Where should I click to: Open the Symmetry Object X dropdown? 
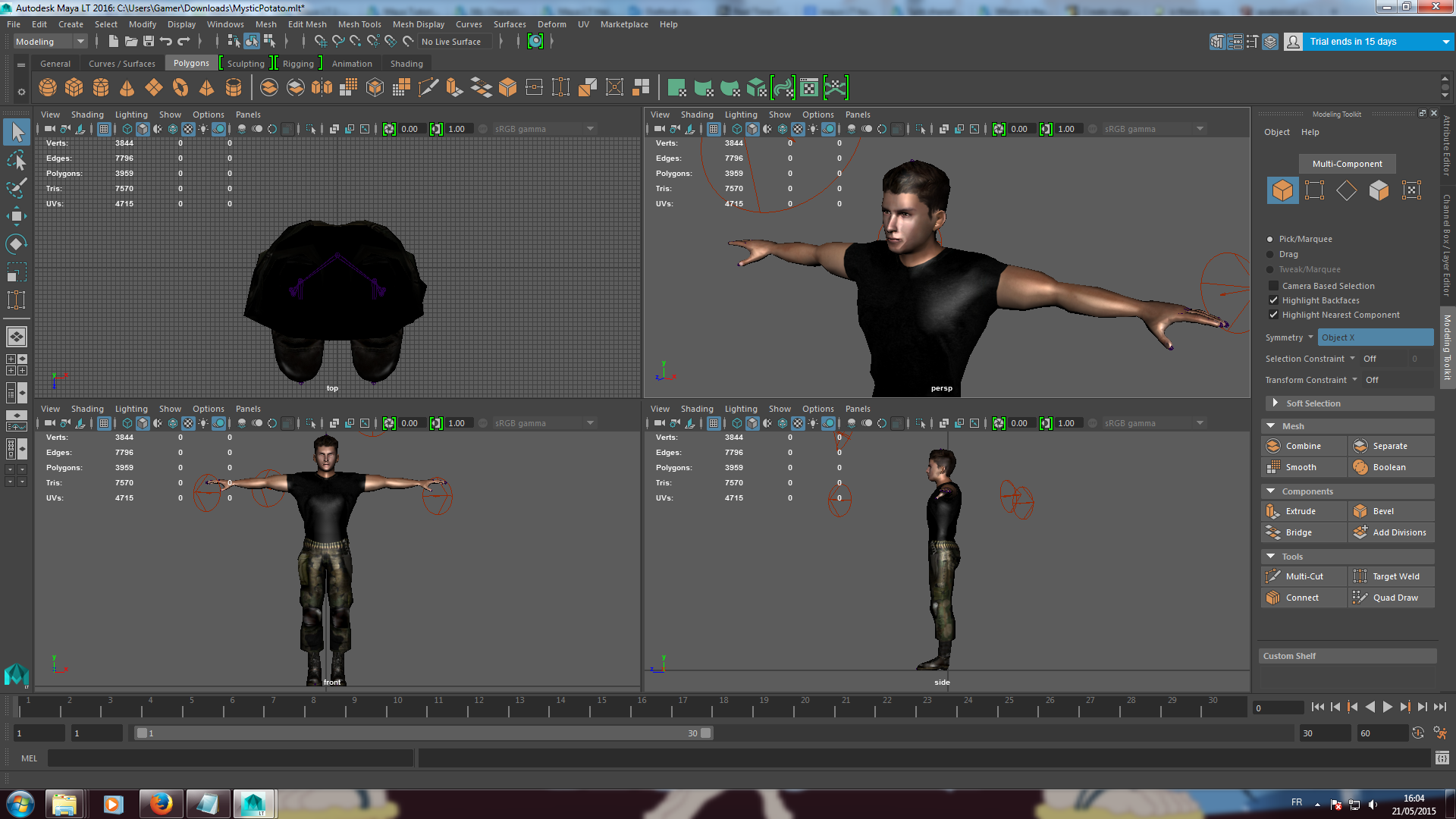[1375, 337]
